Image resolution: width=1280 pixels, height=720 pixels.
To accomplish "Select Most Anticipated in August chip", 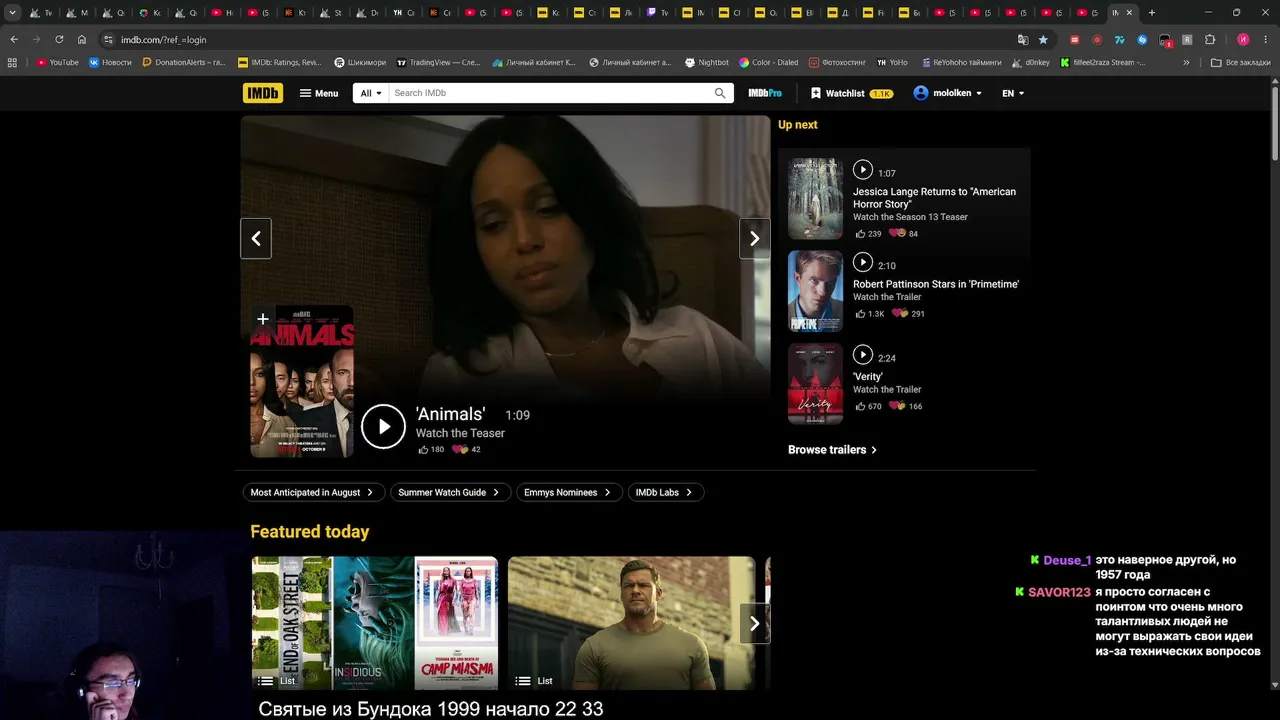I will [312, 492].
